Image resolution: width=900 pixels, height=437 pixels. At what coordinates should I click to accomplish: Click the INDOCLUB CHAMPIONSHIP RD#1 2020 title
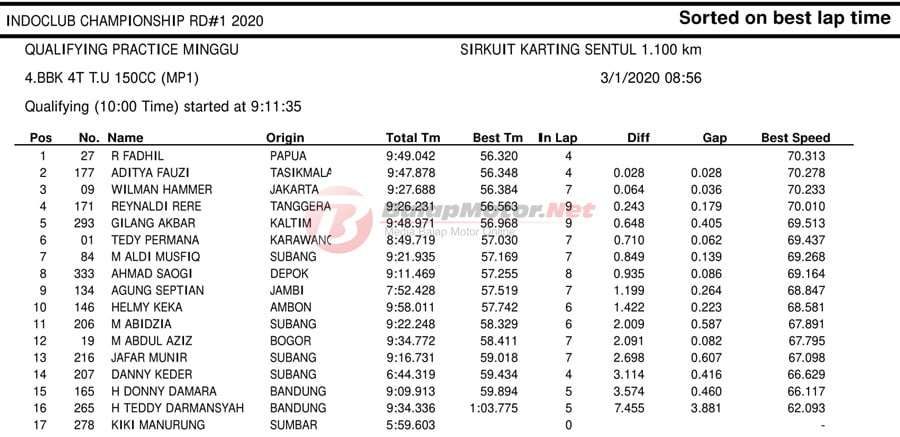[142, 19]
